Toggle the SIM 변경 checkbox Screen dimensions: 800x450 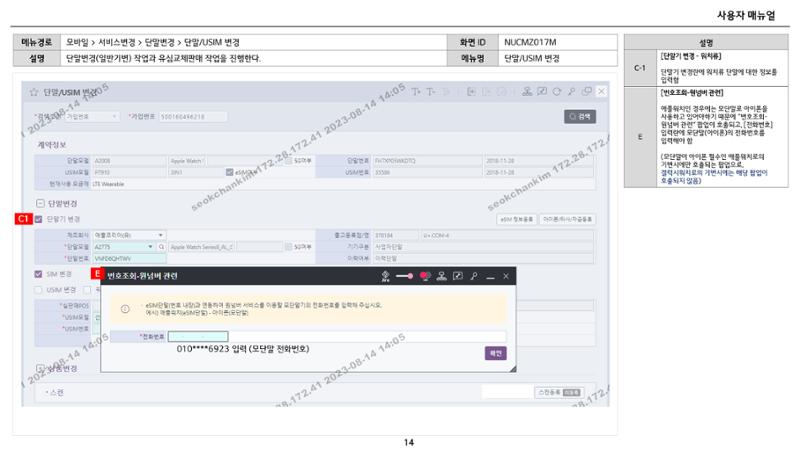(x=38, y=274)
